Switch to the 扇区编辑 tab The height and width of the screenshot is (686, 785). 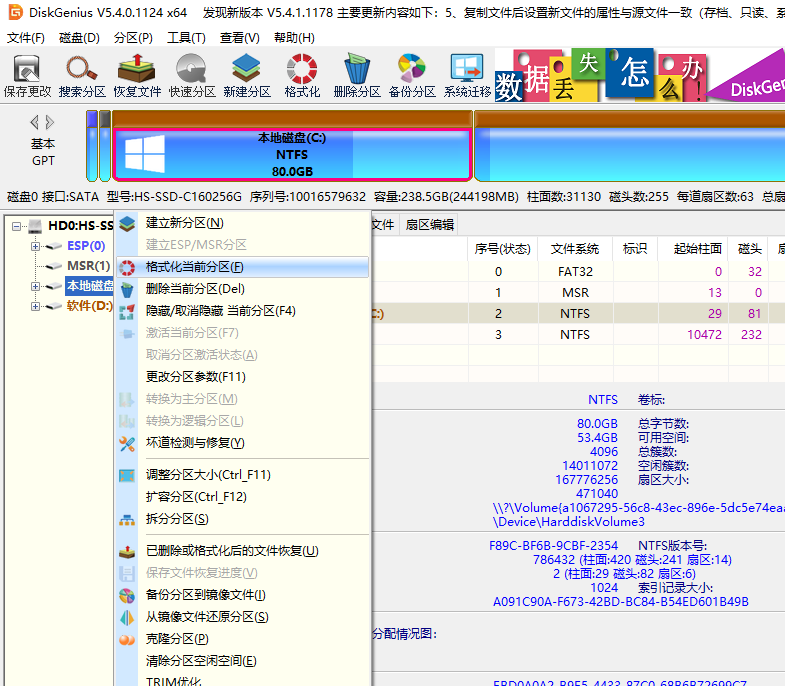point(429,225)
